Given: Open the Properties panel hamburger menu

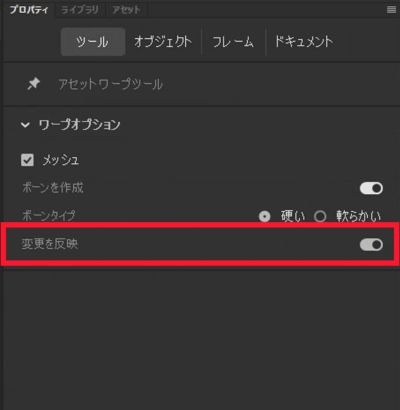Looking at the screenshot, I should pyautogui.click(x=391, y=10).
